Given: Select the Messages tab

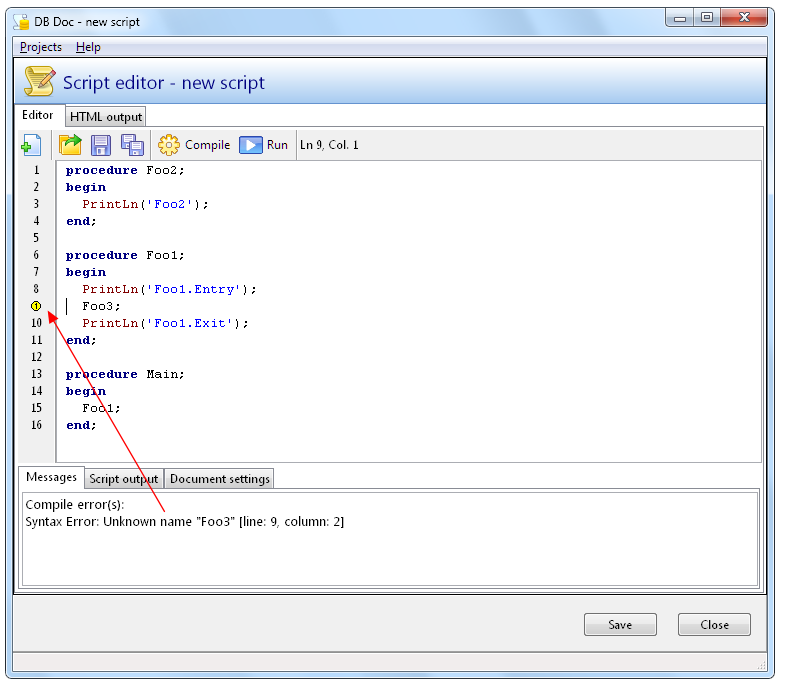Looking at the screenshot, I should click(51, 477).
